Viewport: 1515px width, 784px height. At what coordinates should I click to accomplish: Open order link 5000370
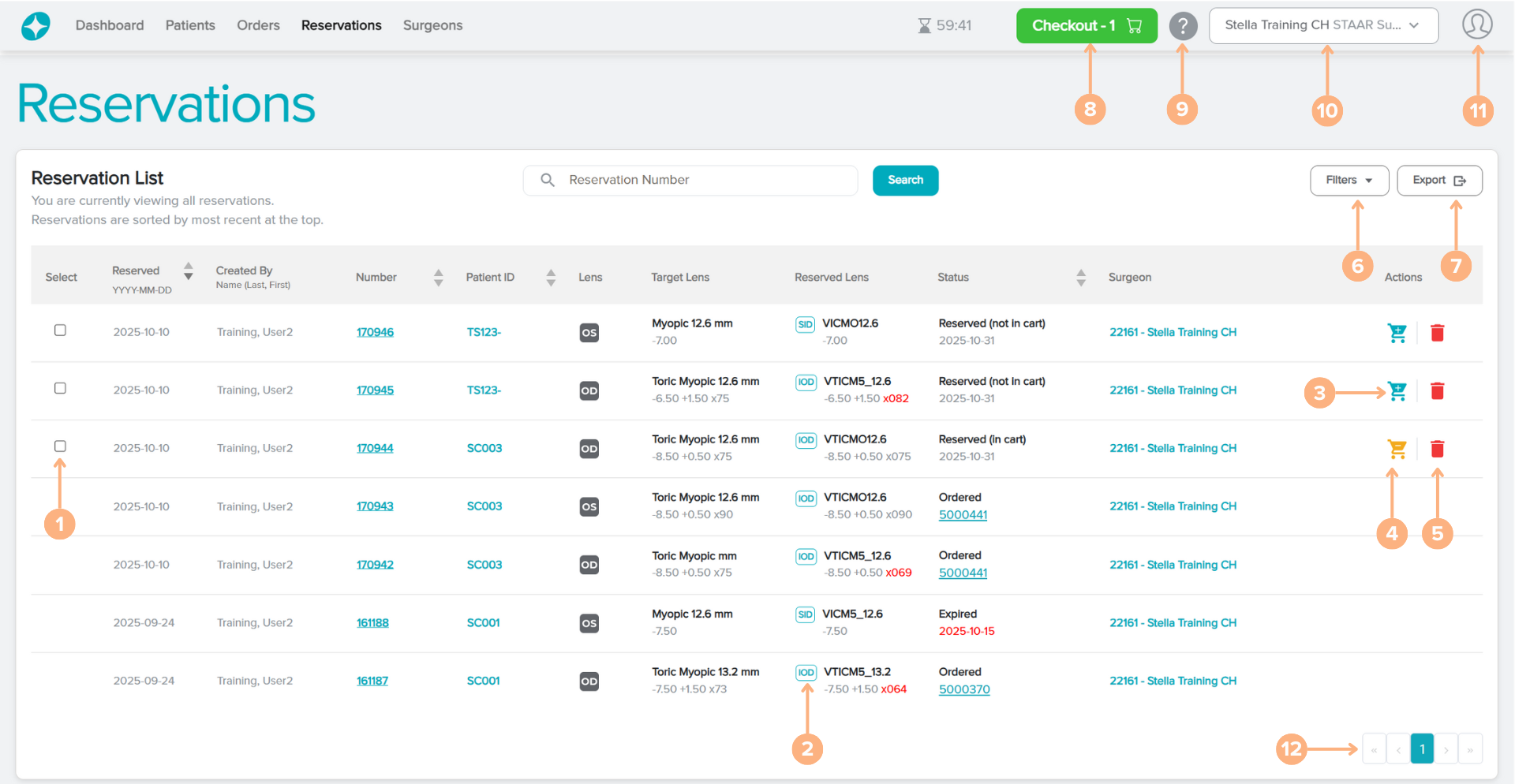963,689
